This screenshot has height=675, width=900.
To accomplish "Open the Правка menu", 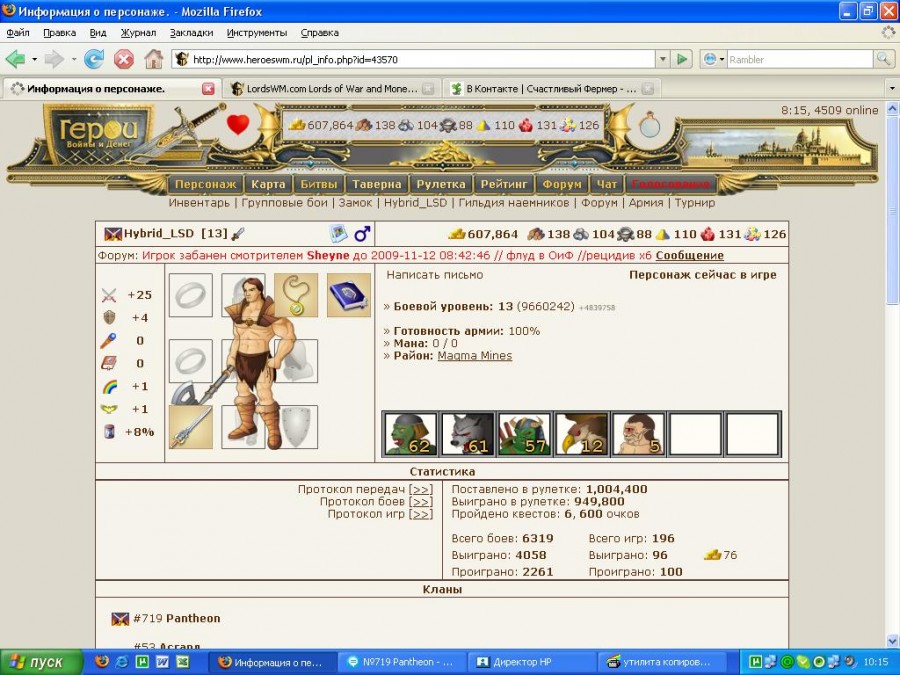I will coord(60,33).
